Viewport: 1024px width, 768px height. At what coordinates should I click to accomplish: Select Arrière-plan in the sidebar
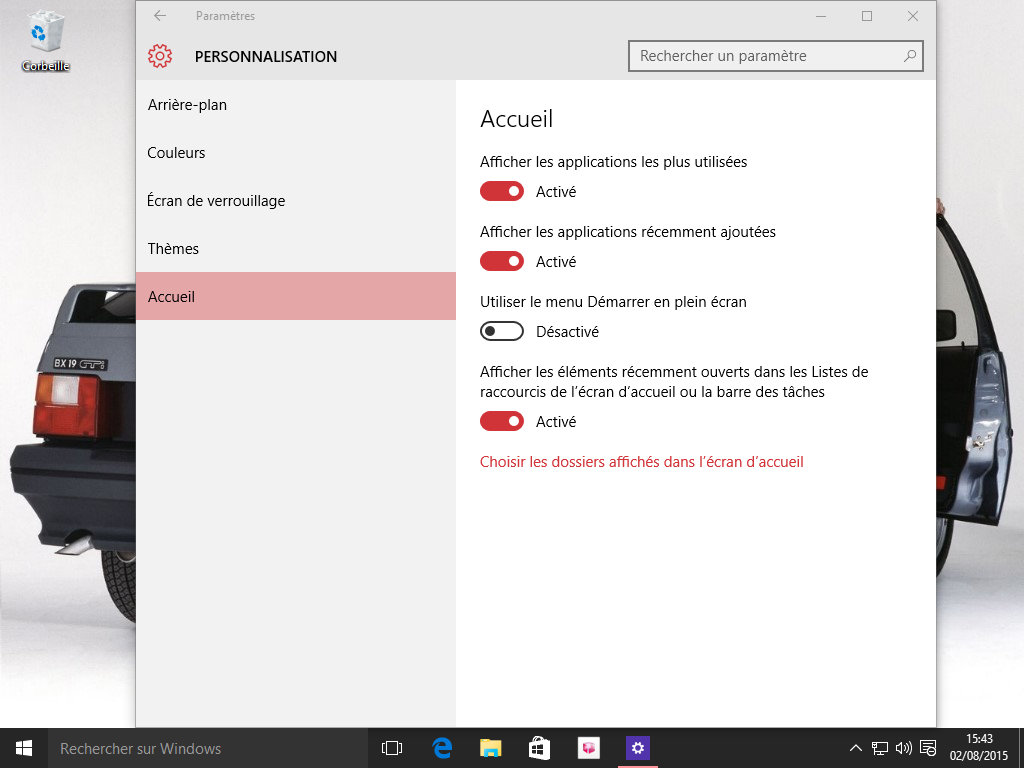(x=187, y=105)
